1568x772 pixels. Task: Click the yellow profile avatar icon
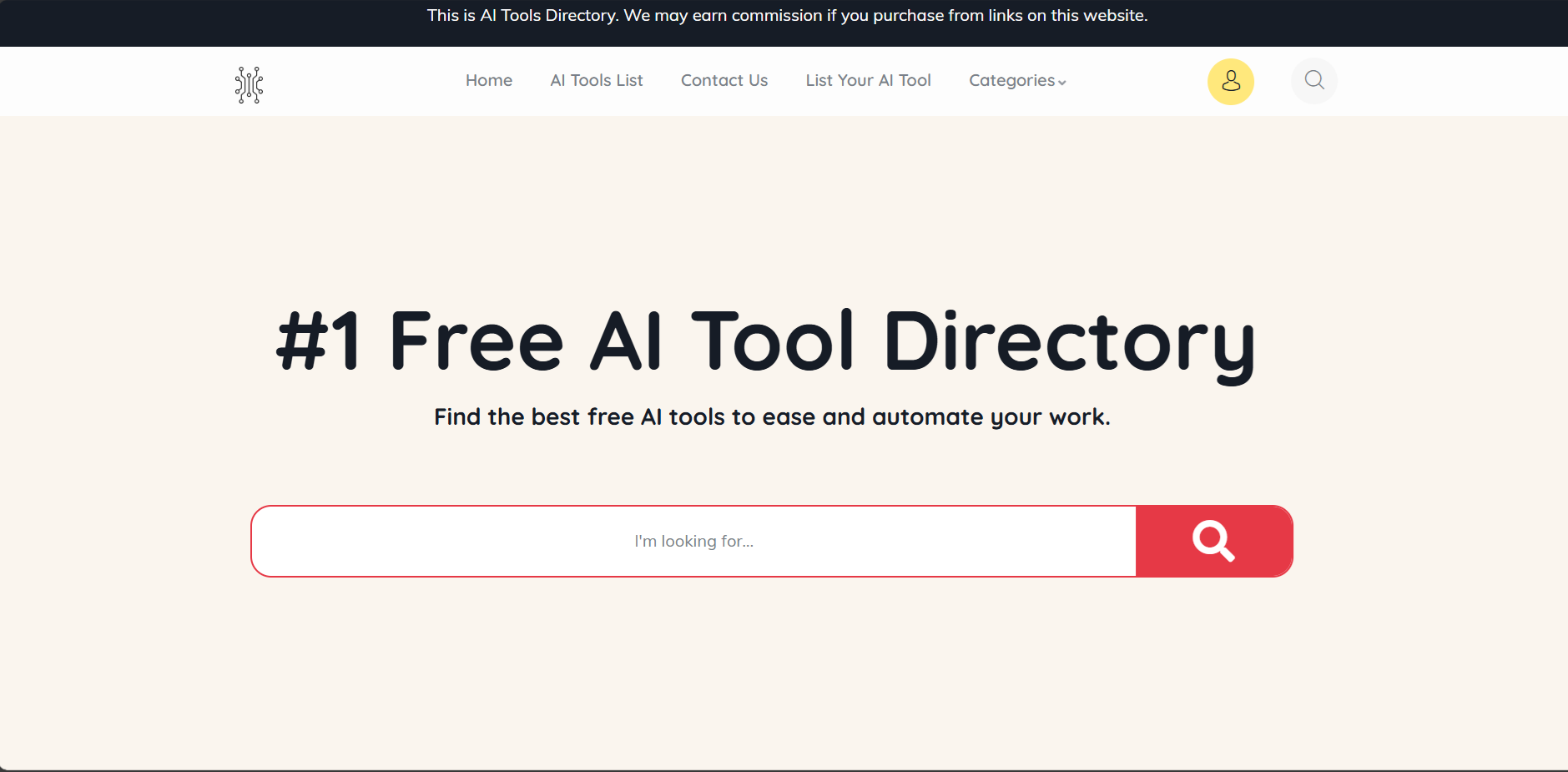(1230, 81)
